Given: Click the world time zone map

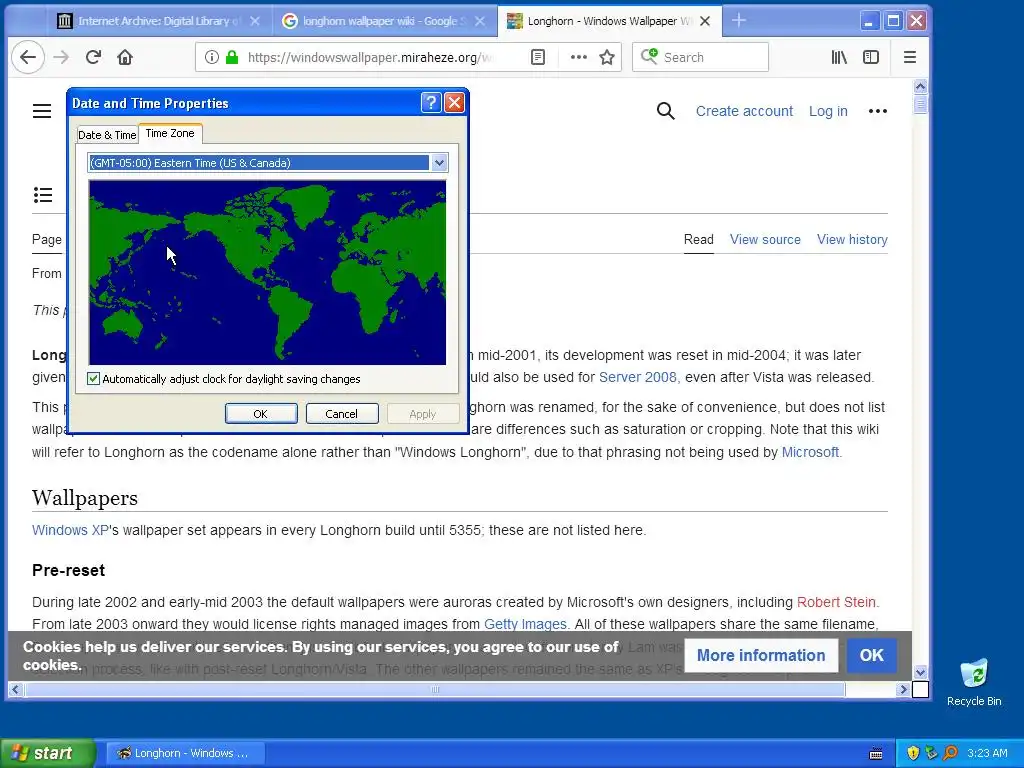Looking at the screenshot, I should coord(268,272).
